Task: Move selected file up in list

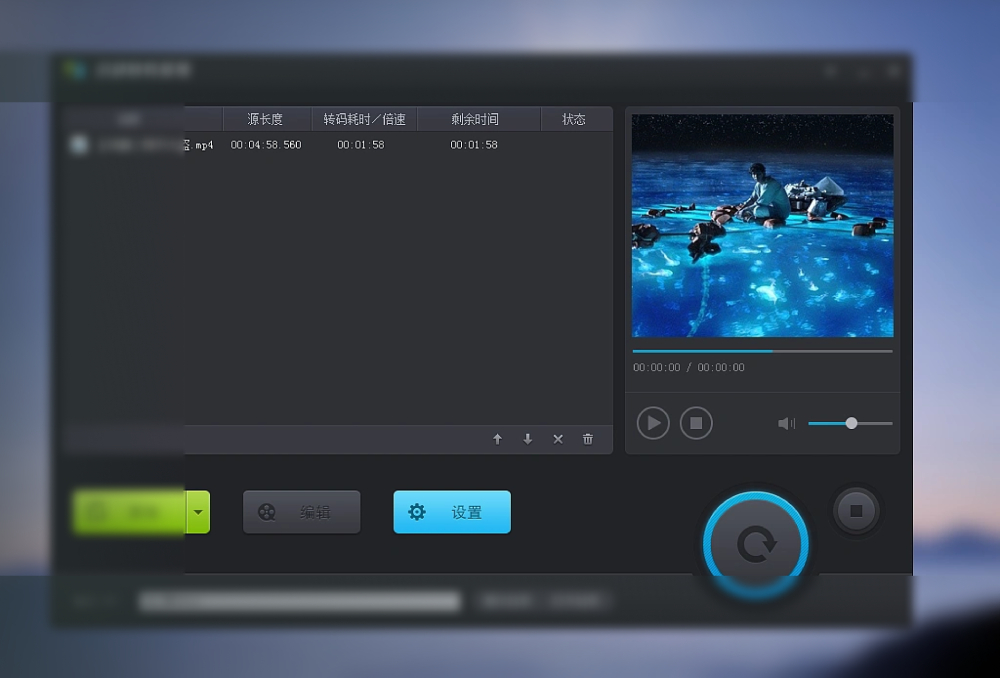Action: (497, 439)
